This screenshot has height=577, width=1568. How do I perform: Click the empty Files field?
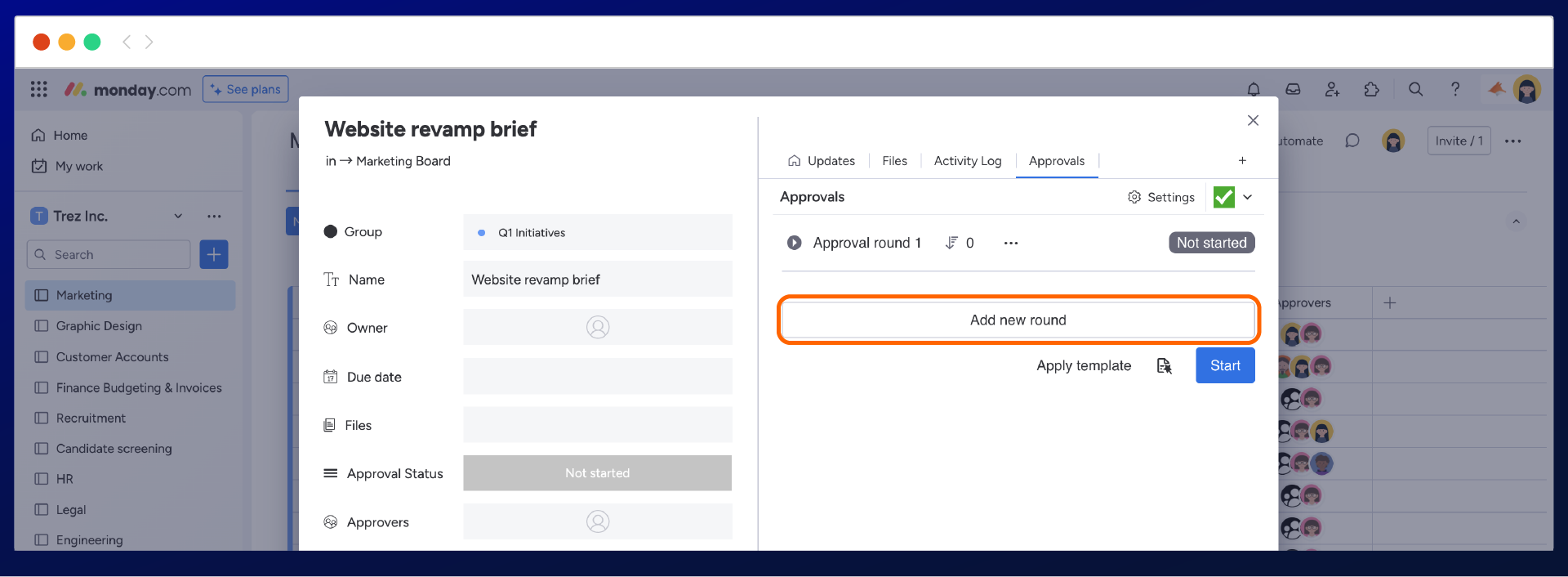pyautogui.click(x=598, y=425)
